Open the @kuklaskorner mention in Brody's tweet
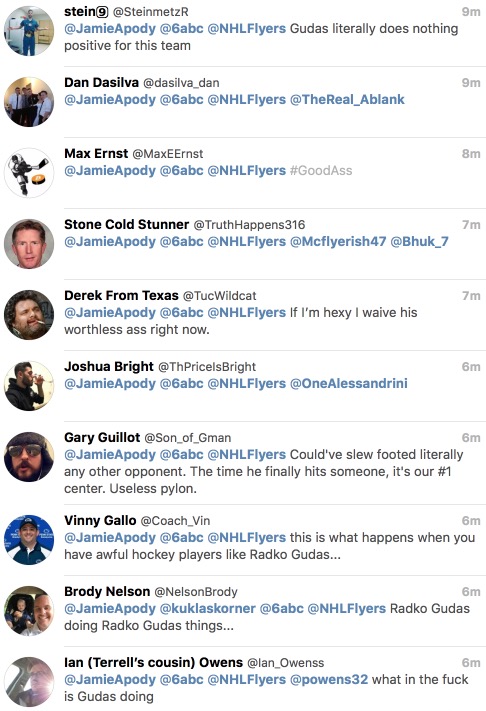The width and height of the screenshot is (486, 711). [x=208, y=609]
